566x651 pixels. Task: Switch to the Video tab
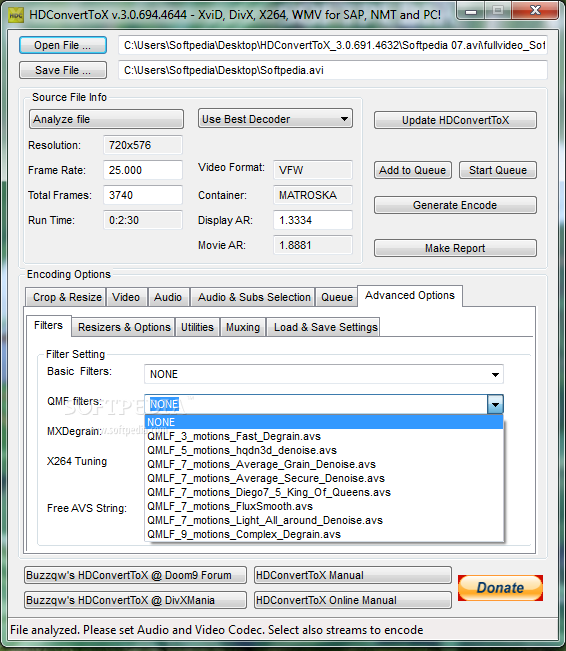click(126, 297)
